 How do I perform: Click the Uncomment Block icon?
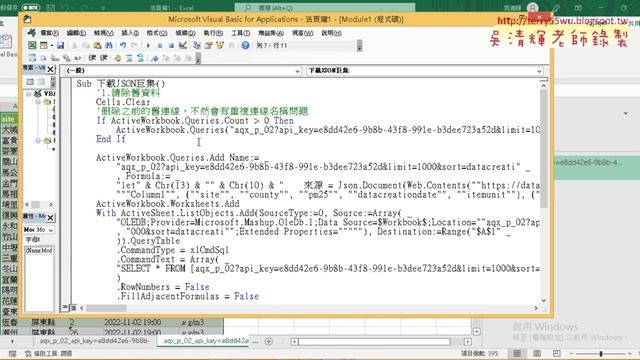point(140,58)
